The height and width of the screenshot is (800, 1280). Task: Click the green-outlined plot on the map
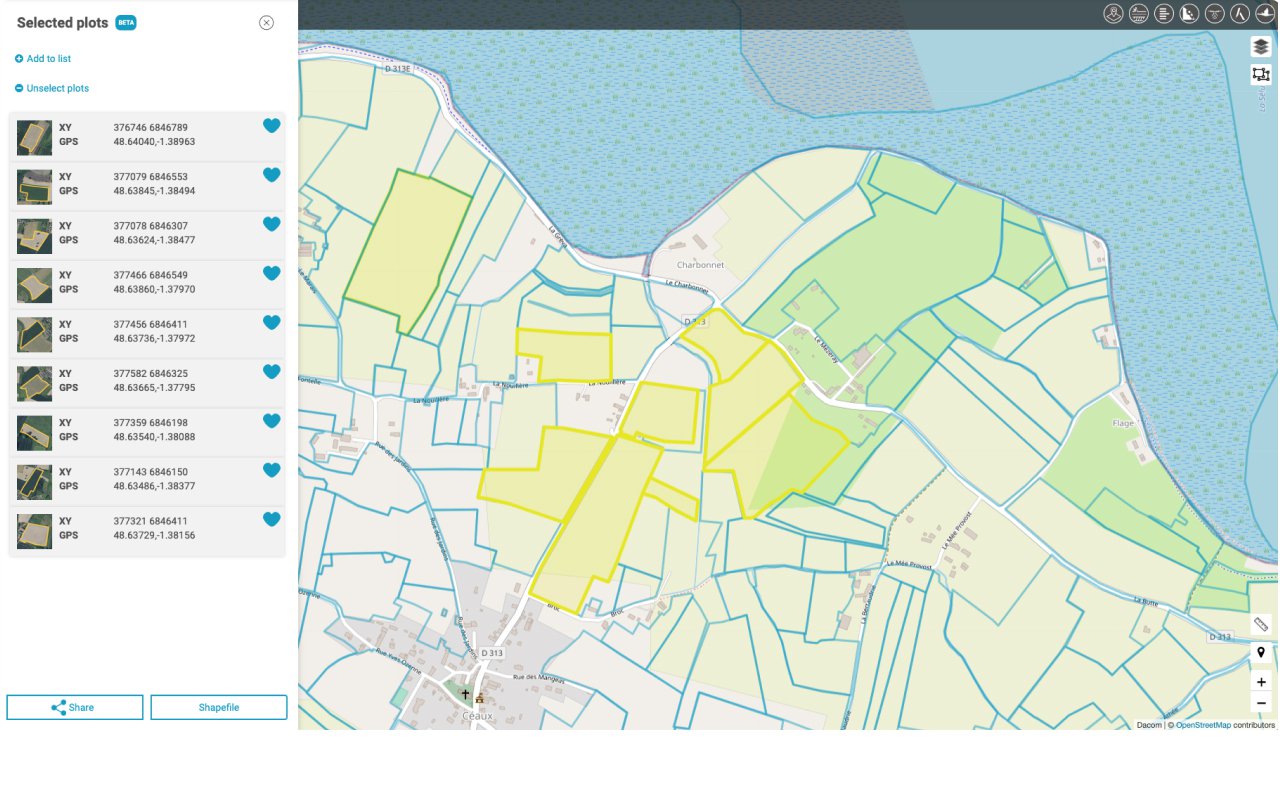pos(408,252)
